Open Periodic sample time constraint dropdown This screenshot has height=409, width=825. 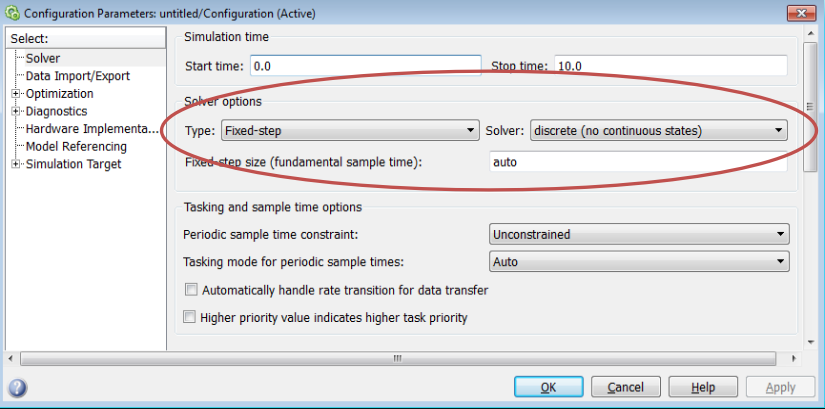[x=638, y=235]
